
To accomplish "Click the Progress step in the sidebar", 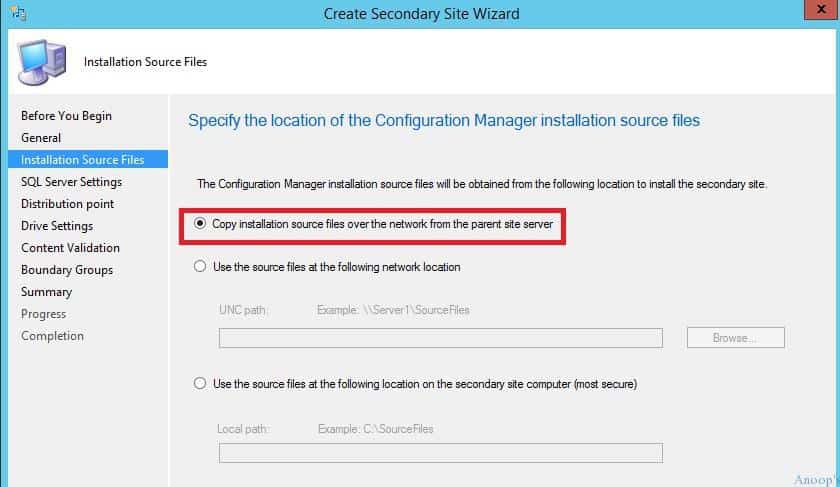I will (43, 313).
